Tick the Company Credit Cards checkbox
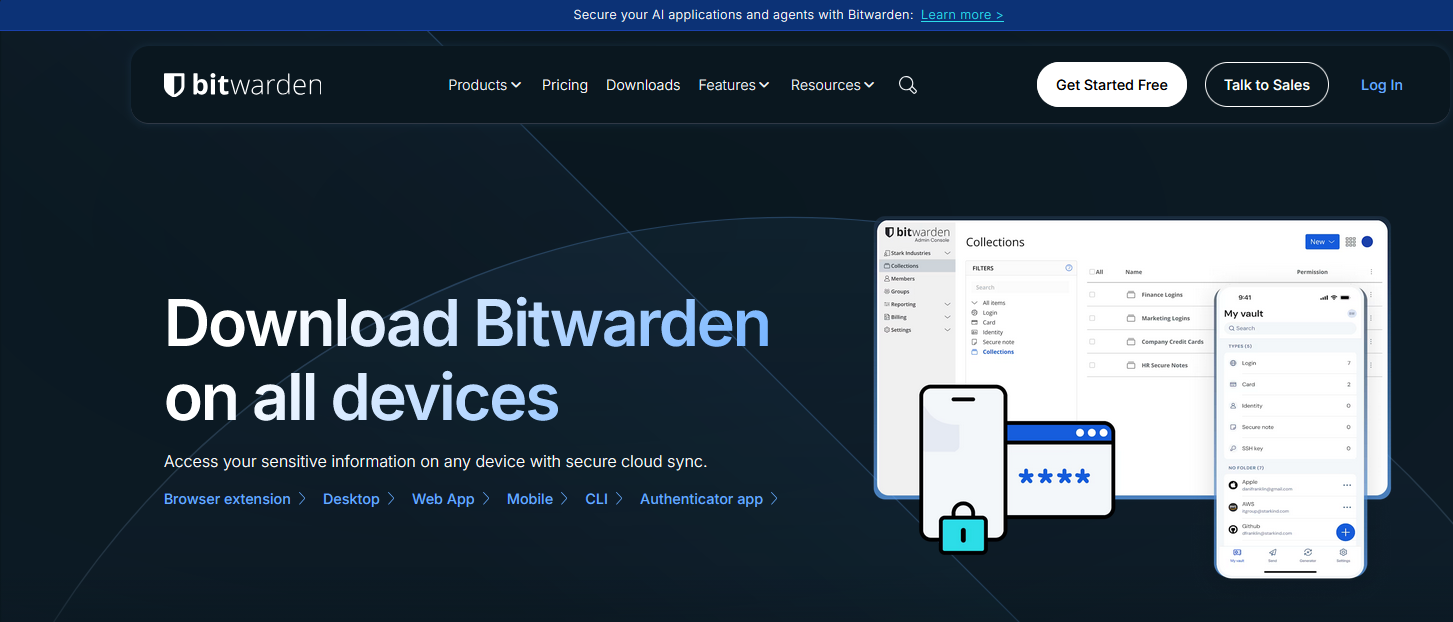 (x=1092, y=342)
